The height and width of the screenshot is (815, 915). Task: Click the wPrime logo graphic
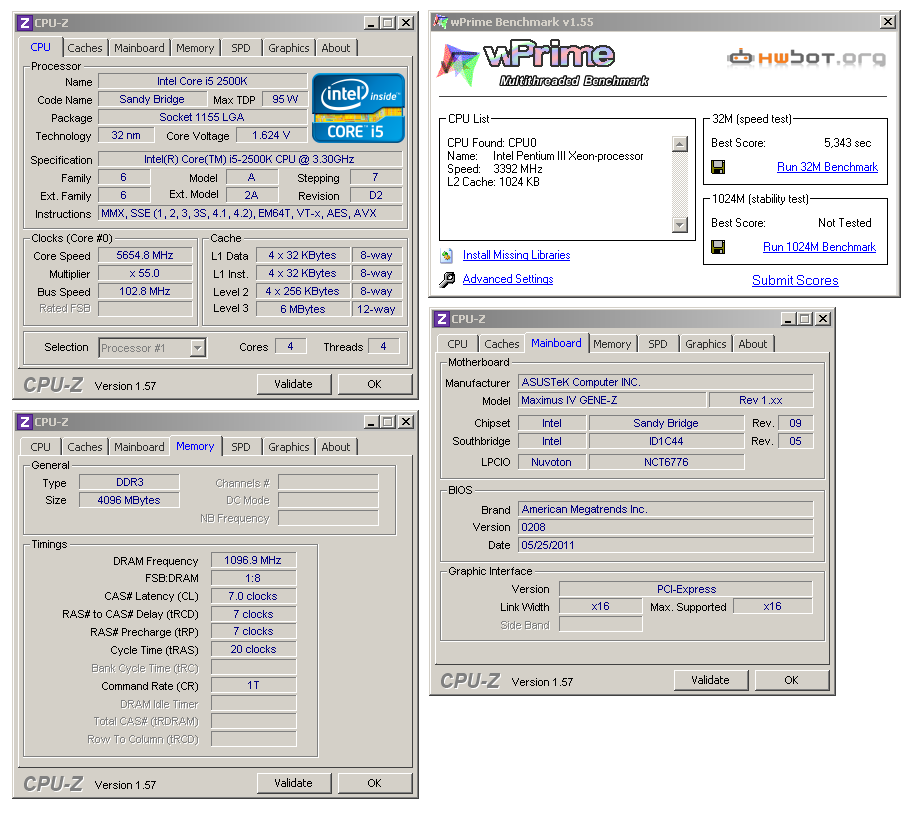tap(543, 63)
